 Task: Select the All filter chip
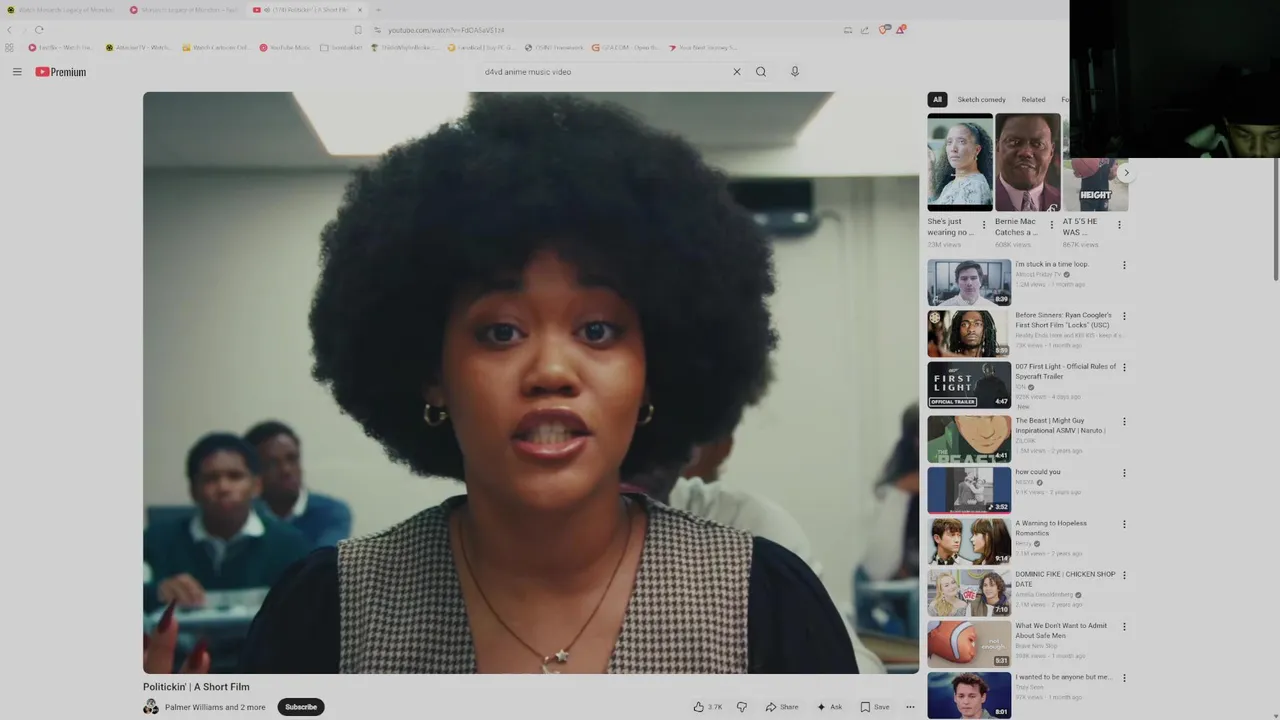937,100
